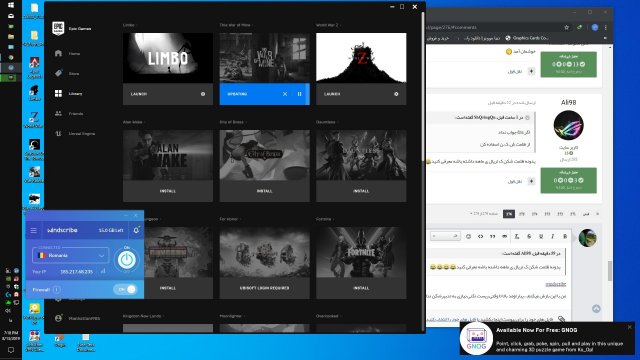
Task: Click Ubisoft Login Required under For Honor
Action: [264, 288]
